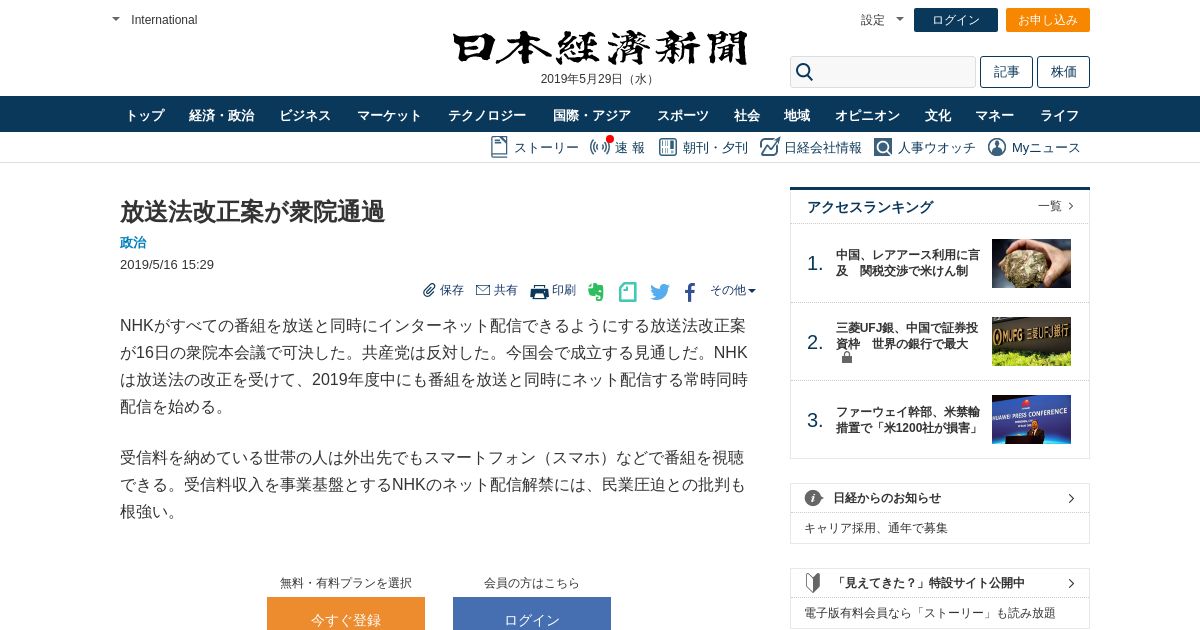Screen dimensions: 1200x630
Task: Click the 政治 category link
Action: coord(133,242)
